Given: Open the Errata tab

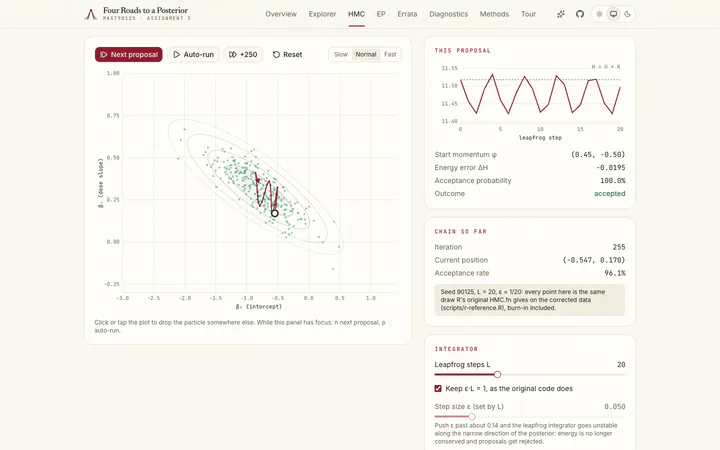Looking at the screenshot, I should pos(407,14).
